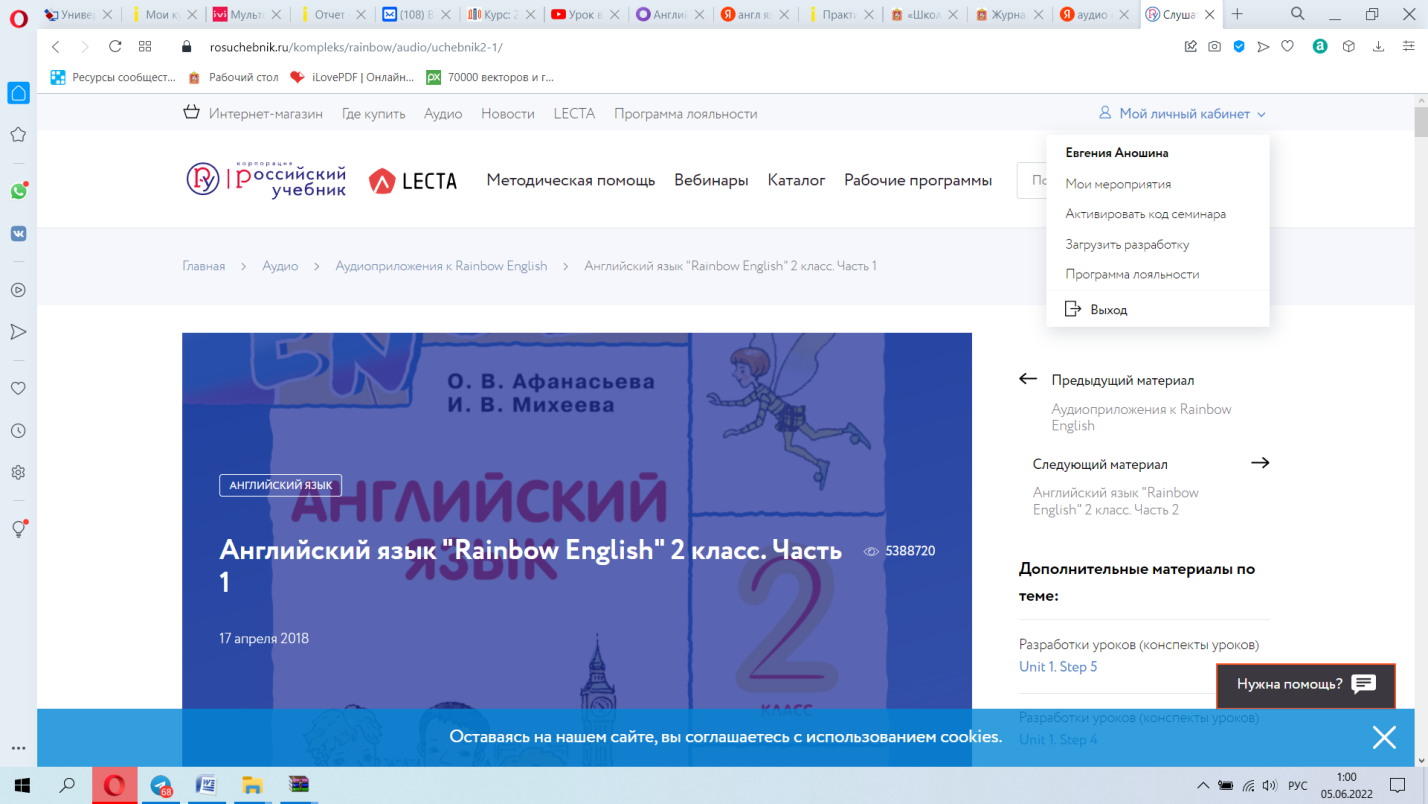Viewport: 1428px width, 804px height.
Task: Open LECTA link in top bar
Action: coord(574,114)
